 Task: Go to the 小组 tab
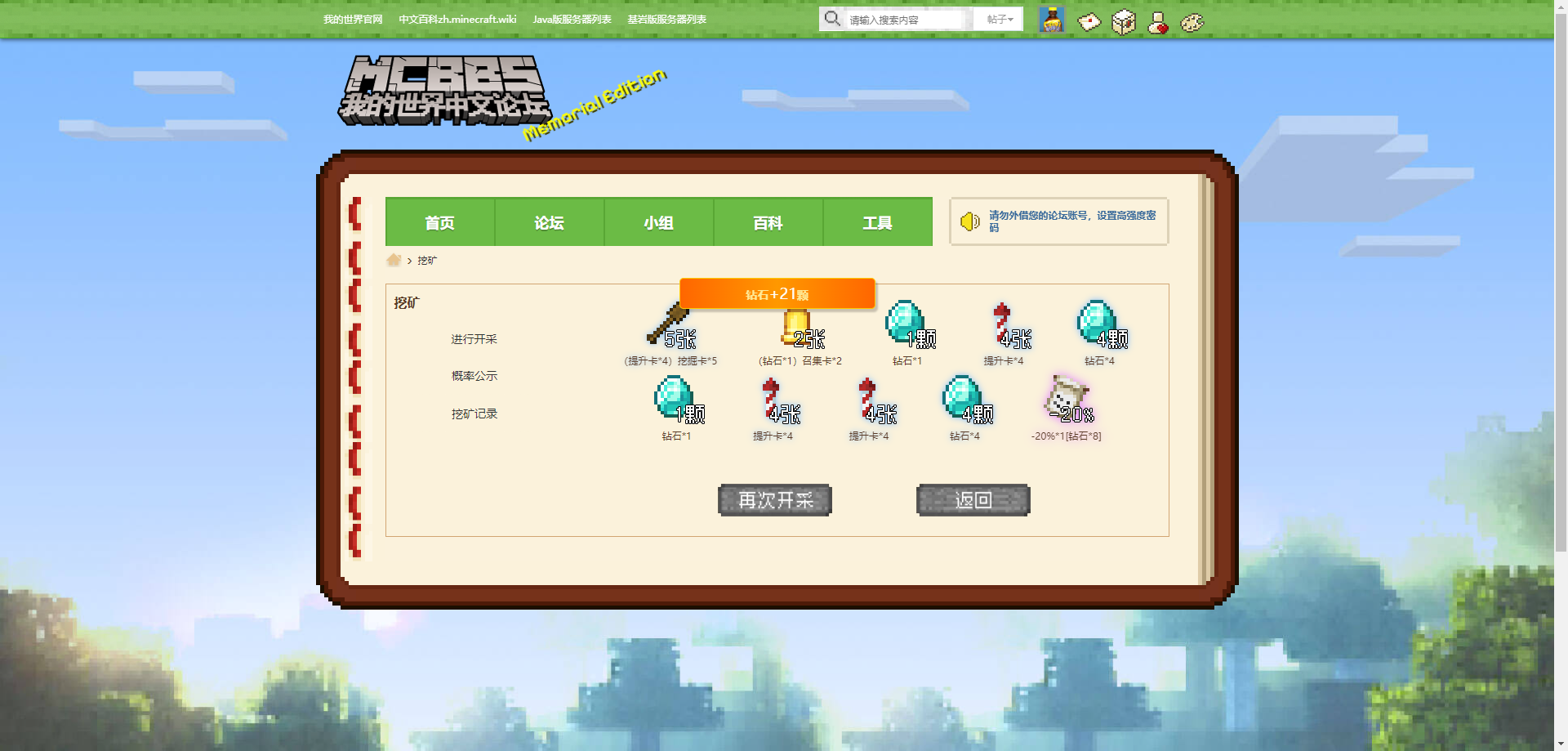(x=658, y=222)
